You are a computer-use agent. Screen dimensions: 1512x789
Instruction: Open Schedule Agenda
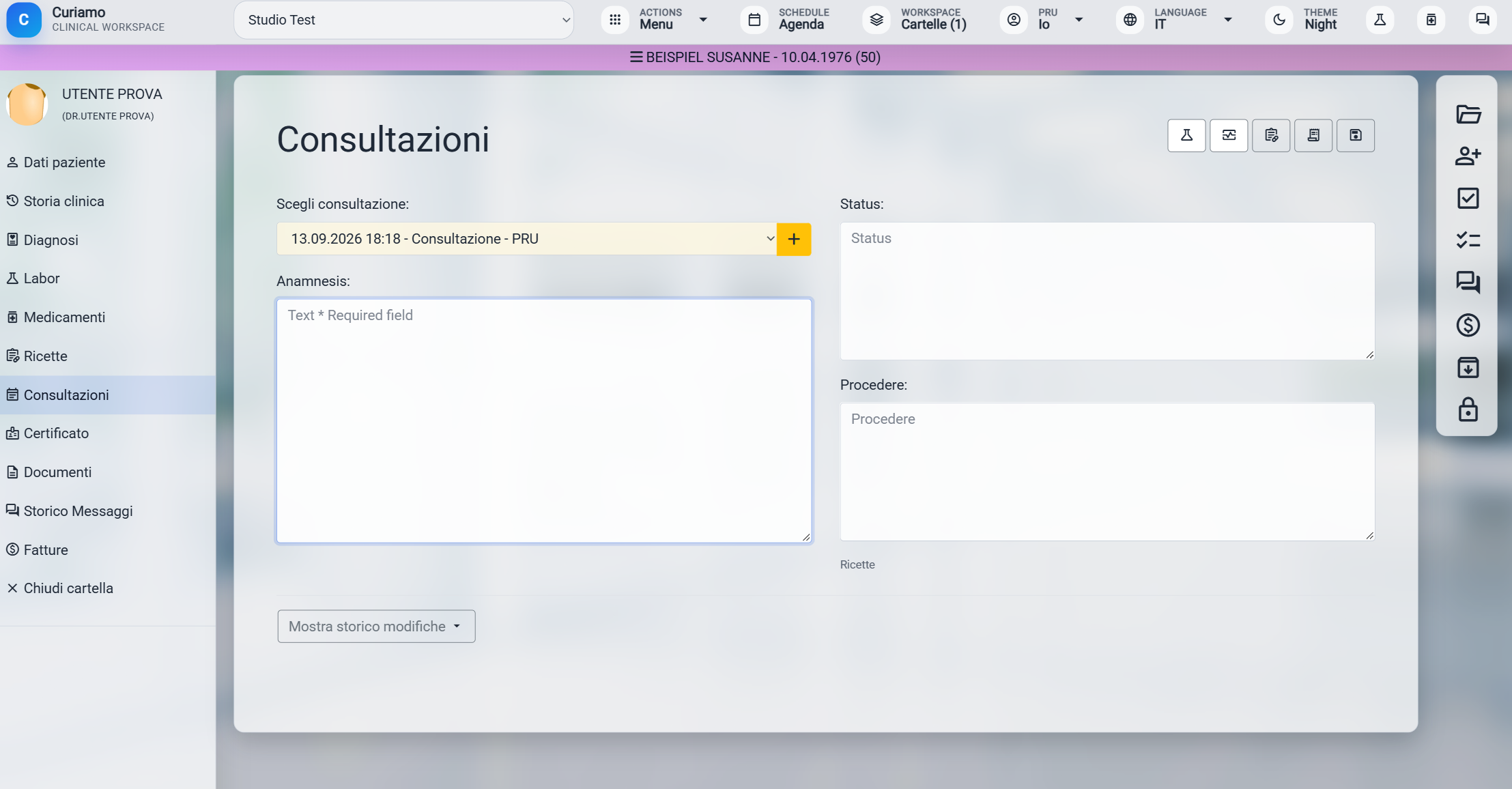tap(786, 20)
